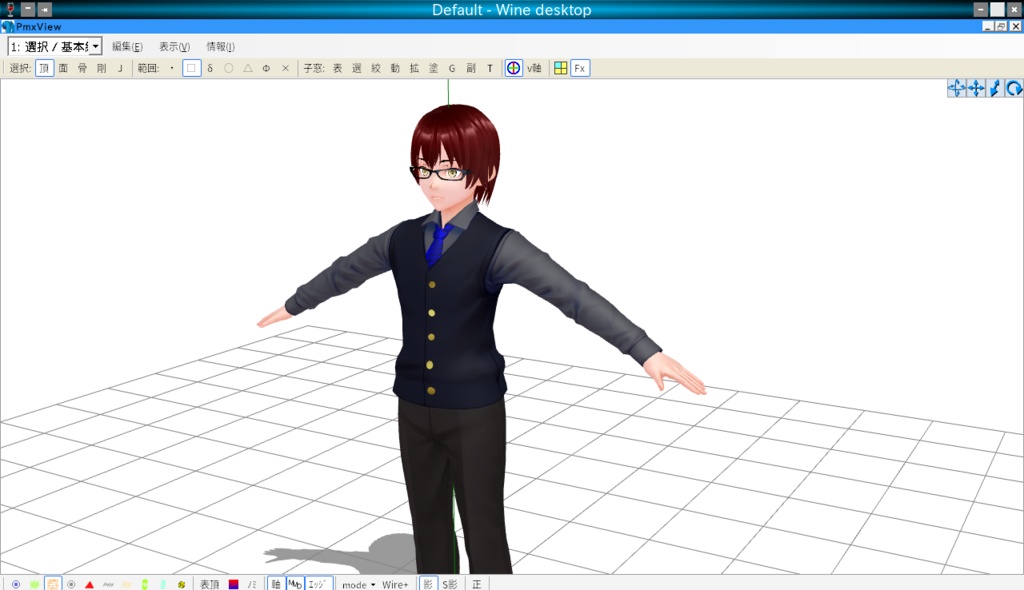This screenshot has height=590, width=1024.
Task: Open the material (表) subwindow
Action: [335, 68]
